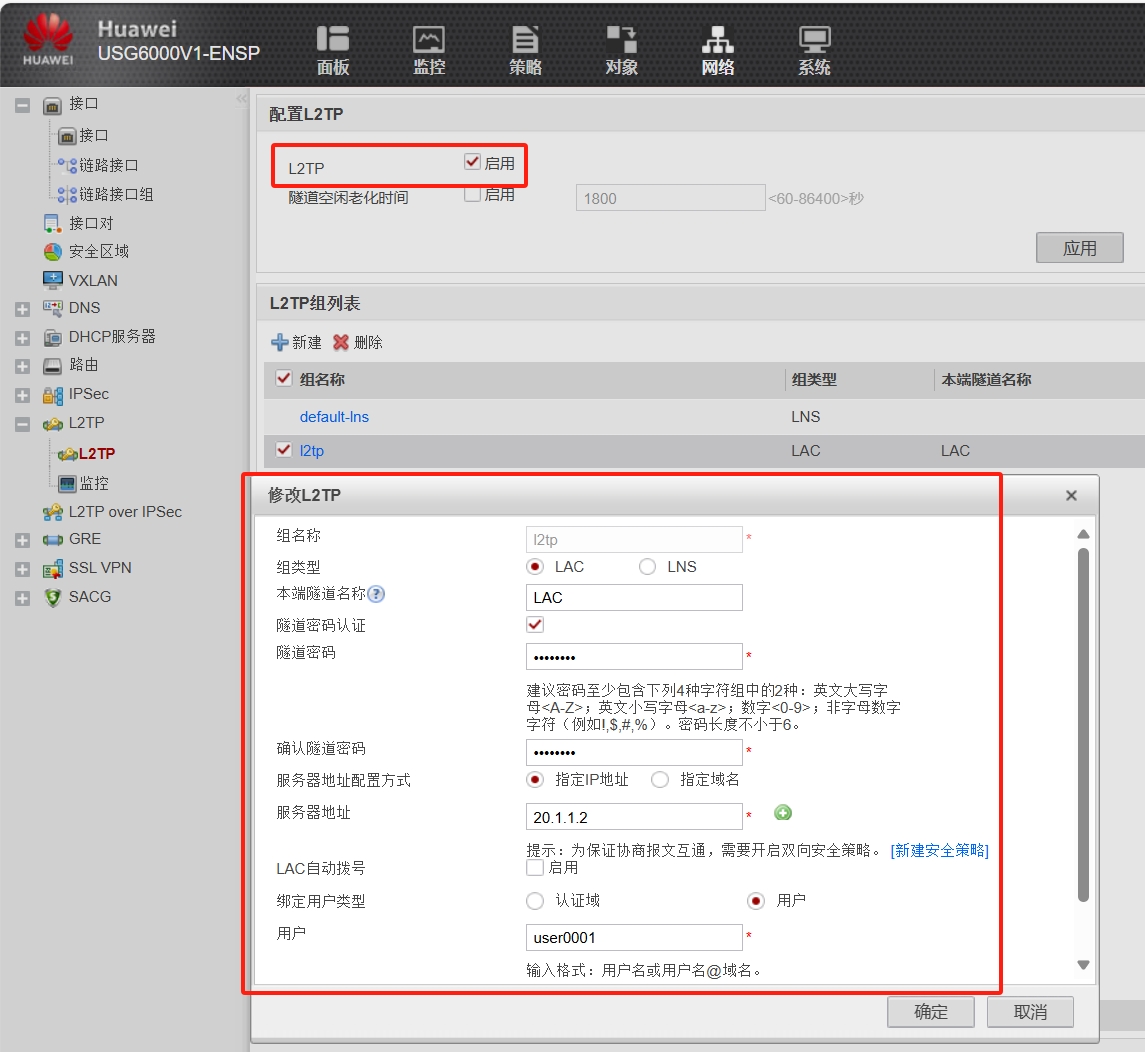The height and width of the screenshot is (1052, 1145).
Task: Toggle the select-all checkbox beside 组名称
Action: point(283,378)
